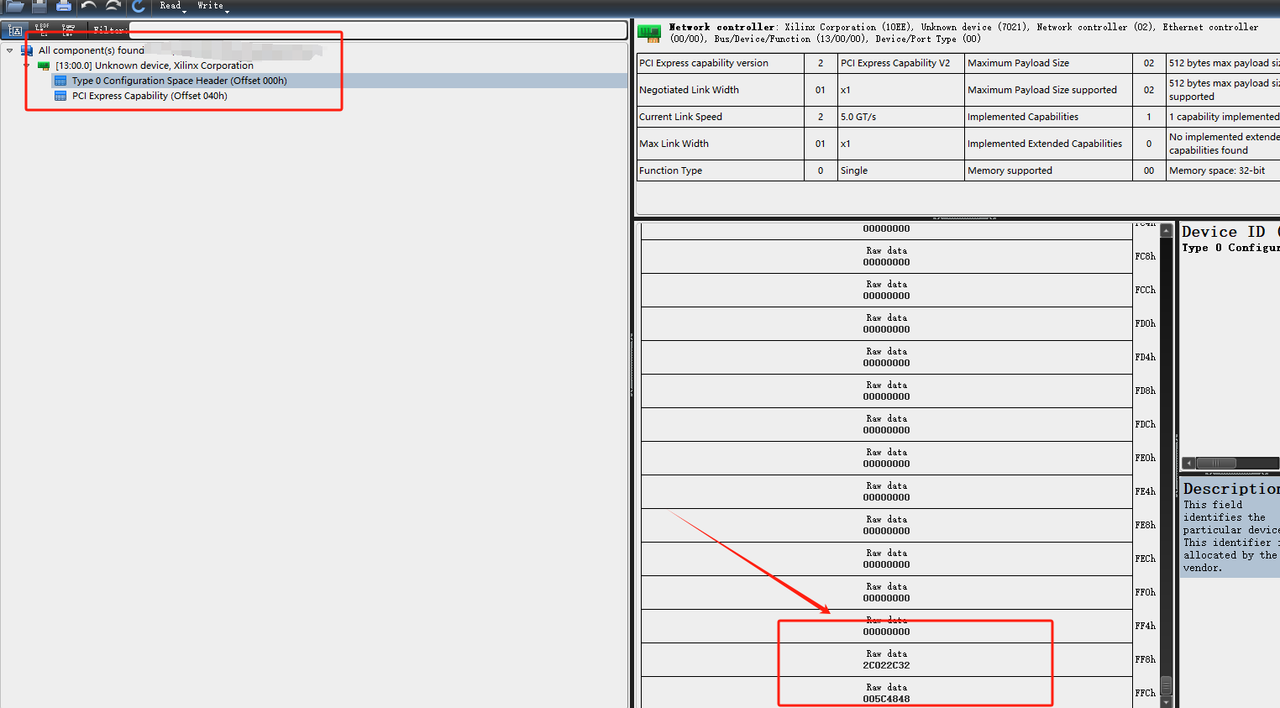Select the All component(s) found computer icon

tap(27, 50)
